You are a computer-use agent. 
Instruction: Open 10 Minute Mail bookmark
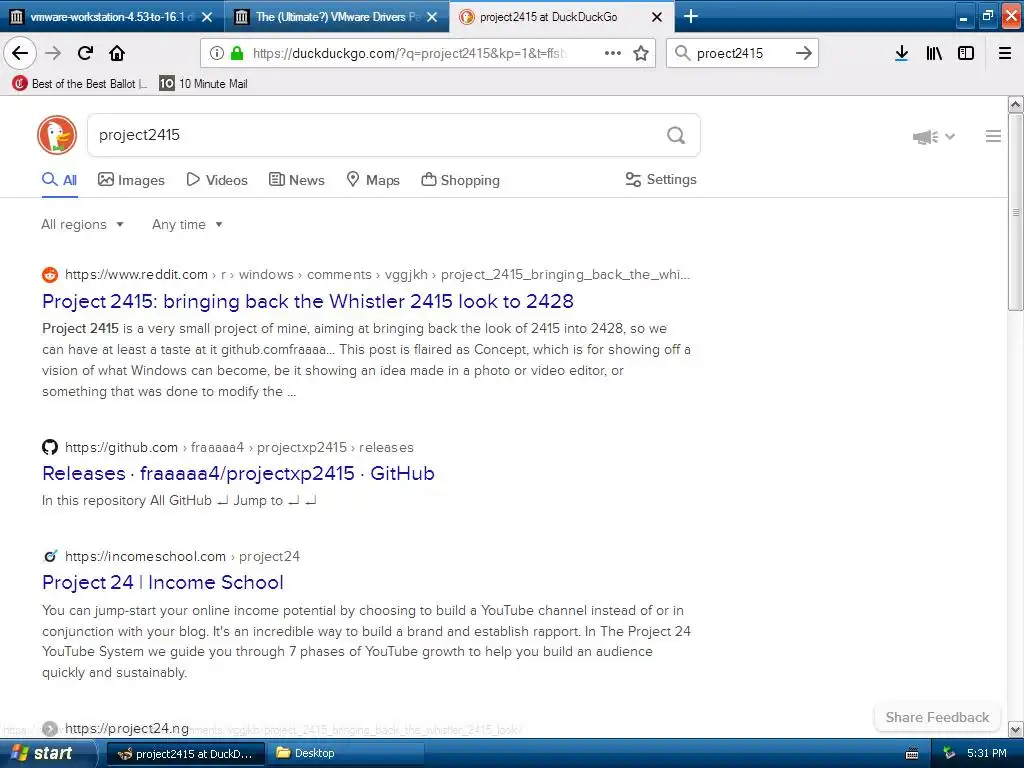coord(204,84)
